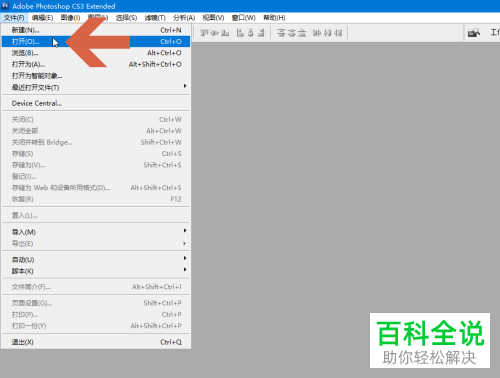Image resolution: width=500 pixels, height=378 pixels.
Task: Open Adobe Bridge with the Go to Bridge icon
Action: 474,33
